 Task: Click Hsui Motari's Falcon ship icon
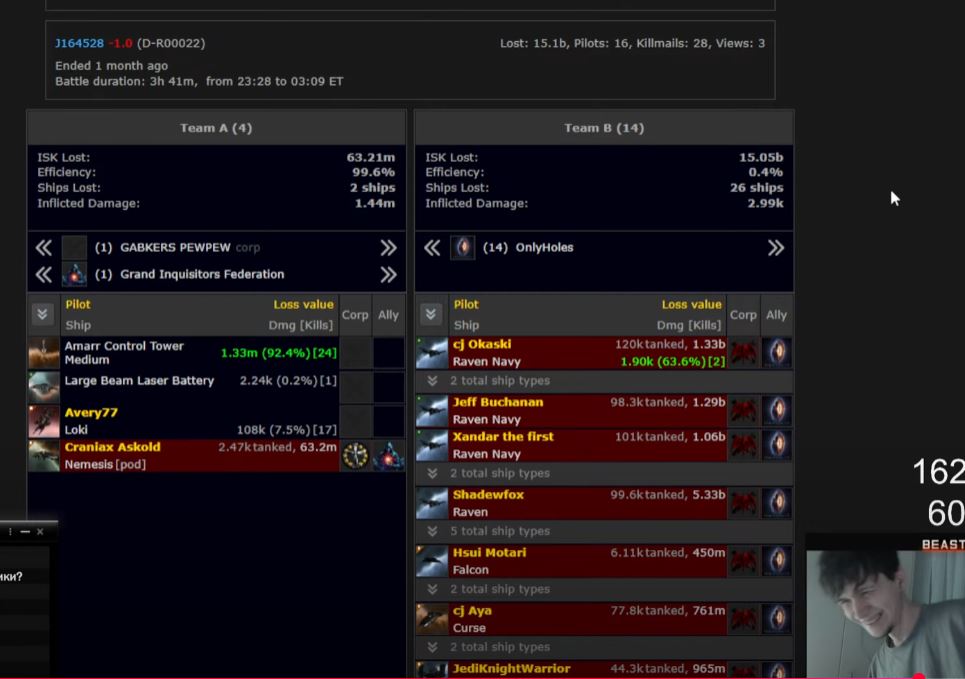tap(433, 561)
